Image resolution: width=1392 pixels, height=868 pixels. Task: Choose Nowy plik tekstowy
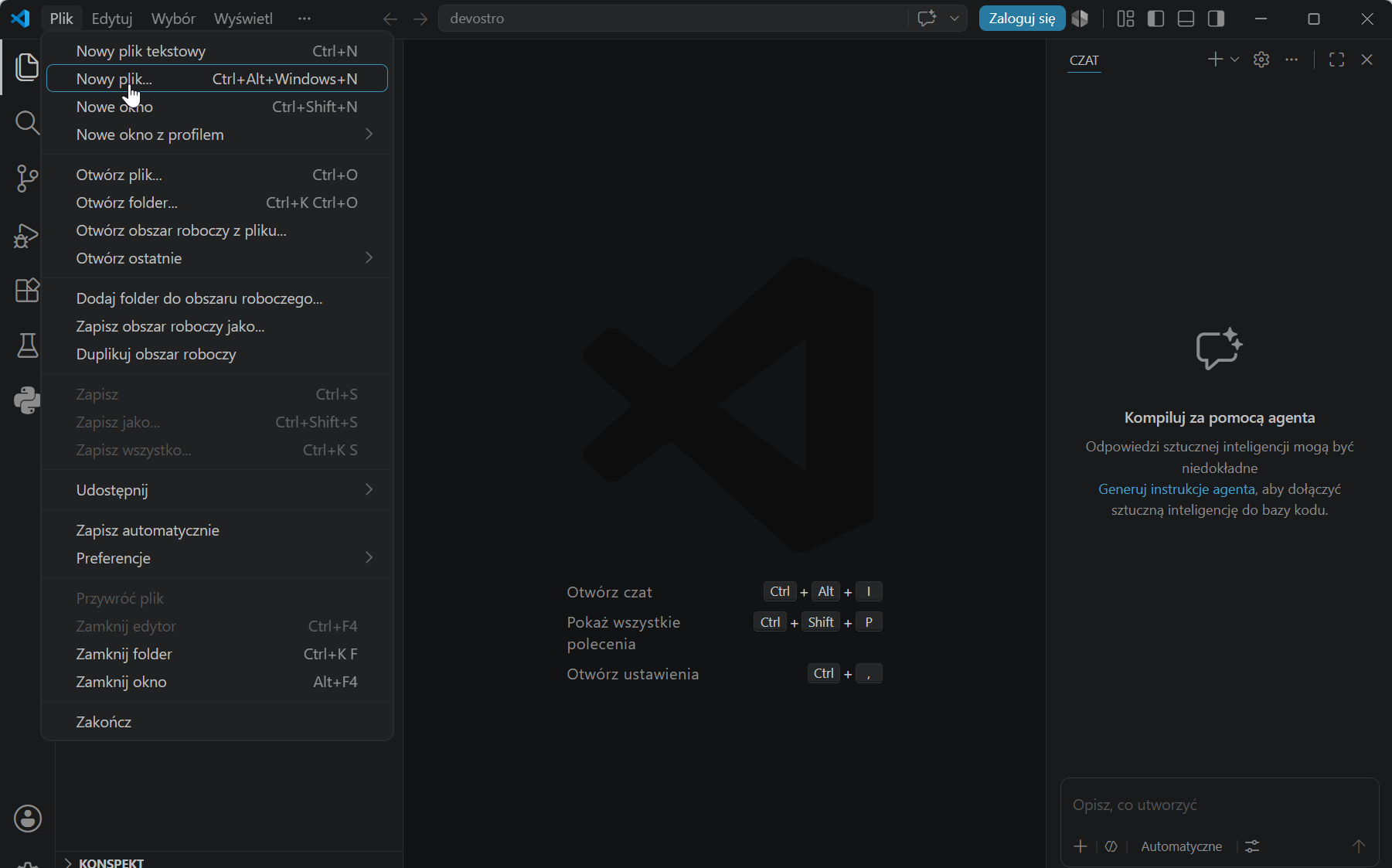(x=217, y=51)
